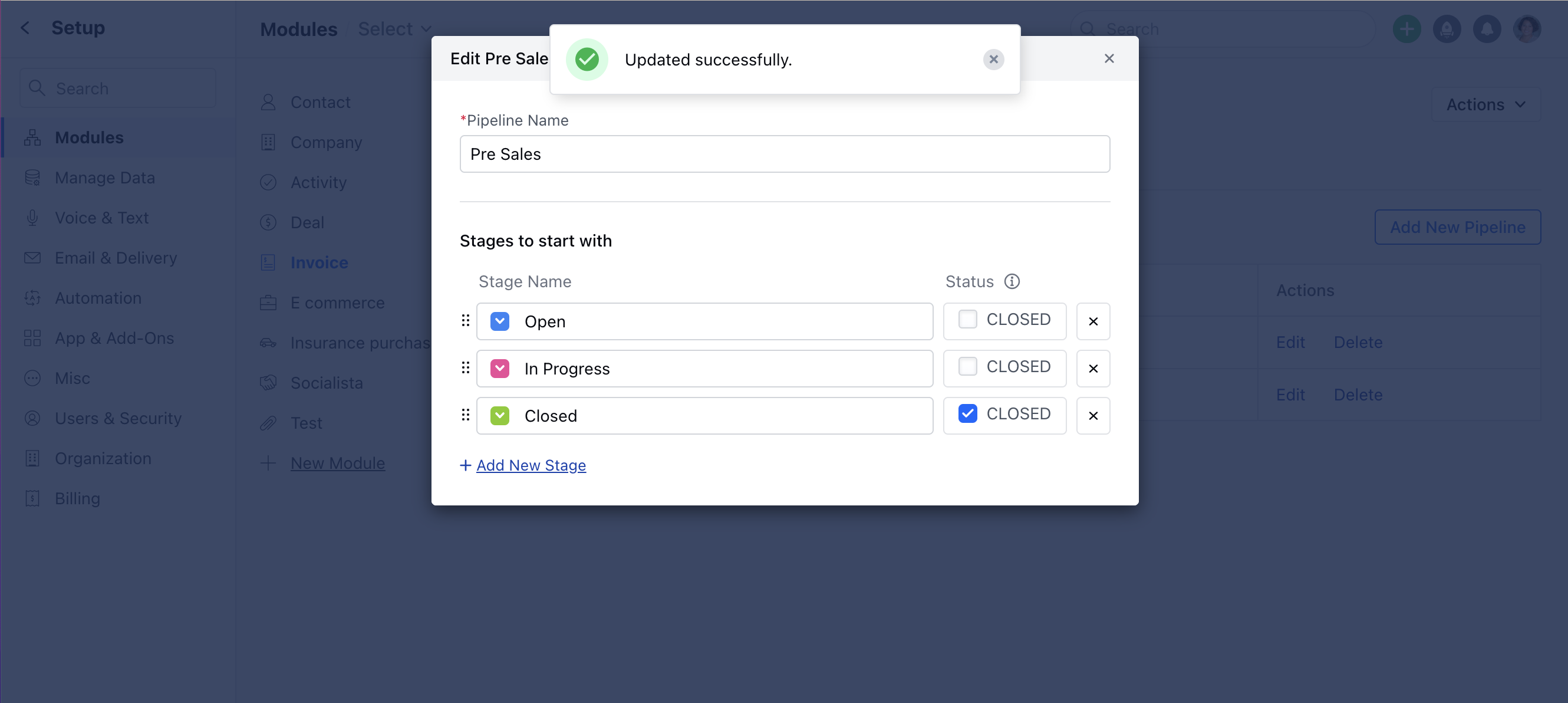Click the plus icon before Add New Stage
The width and height of the screenshot is (1568, 703).
click(466, 465)
